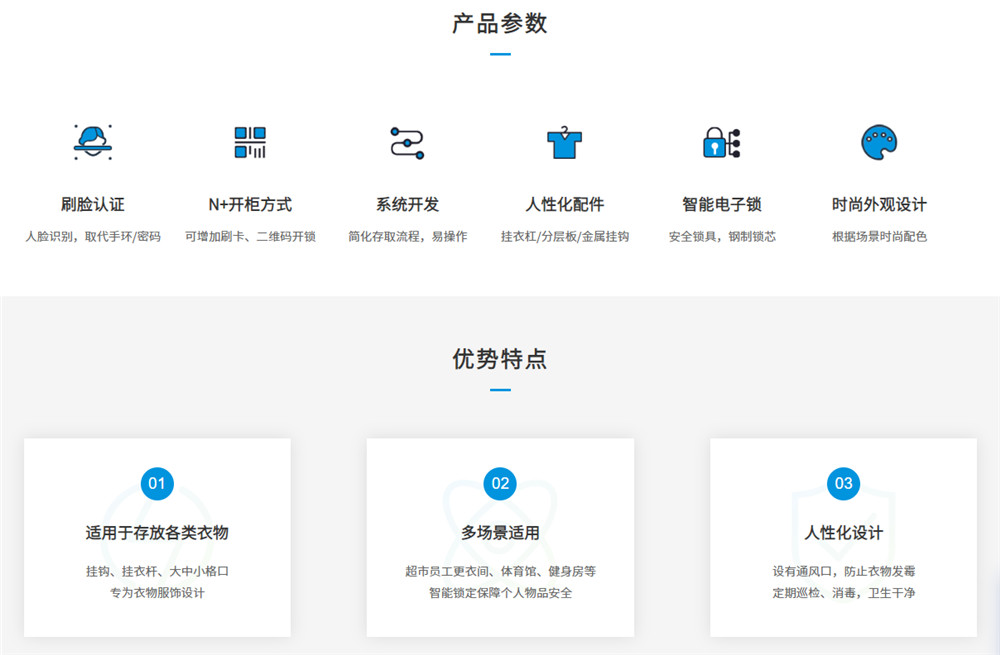Select the color palette icon
The height and width of the screenshot is (655, 1000).
pyautogui.click(x=879, y=142)
